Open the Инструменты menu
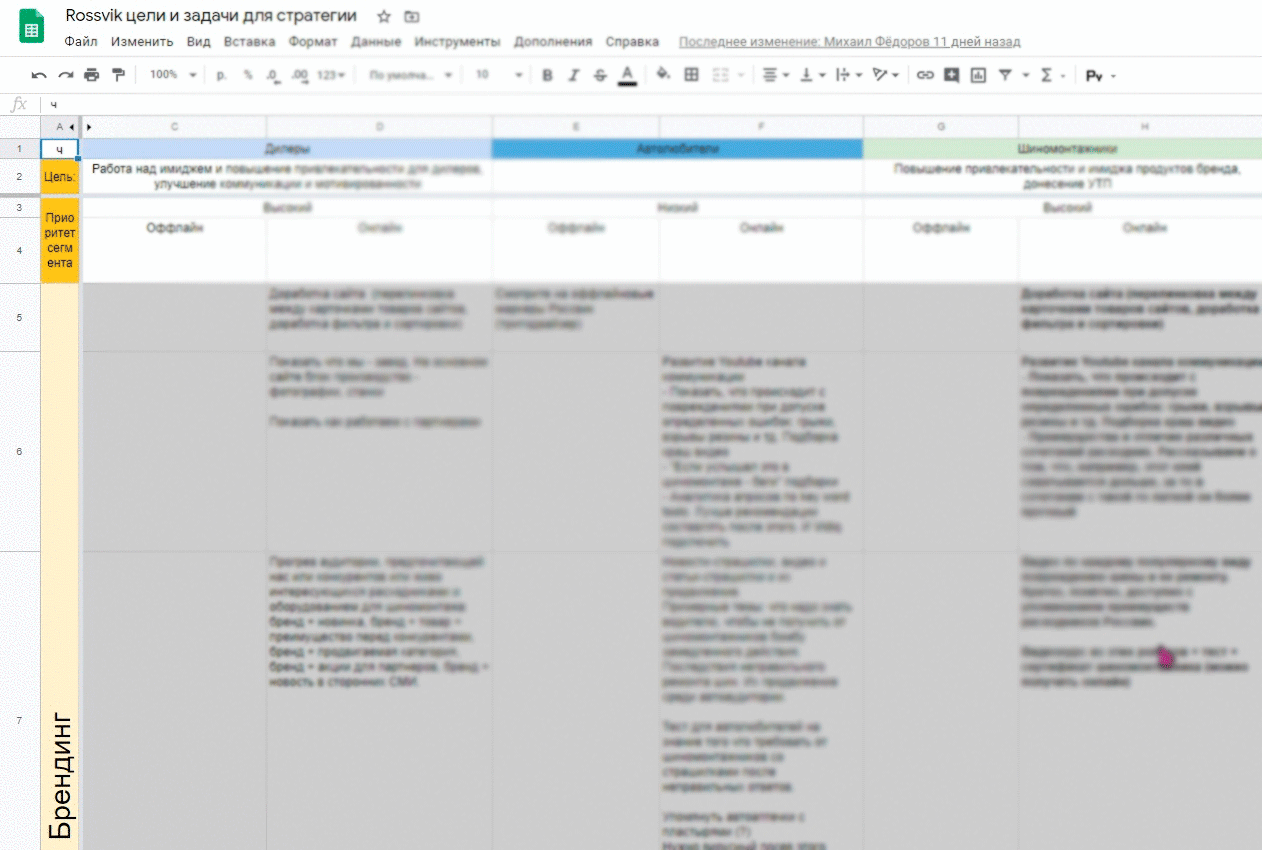The image size is (1262, 850). tap(457, 42)
